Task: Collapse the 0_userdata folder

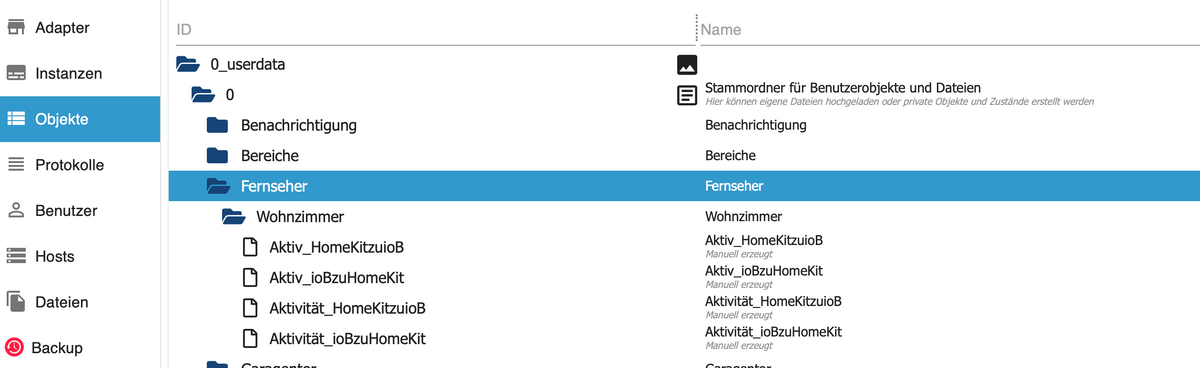Action: coord(187,65)
